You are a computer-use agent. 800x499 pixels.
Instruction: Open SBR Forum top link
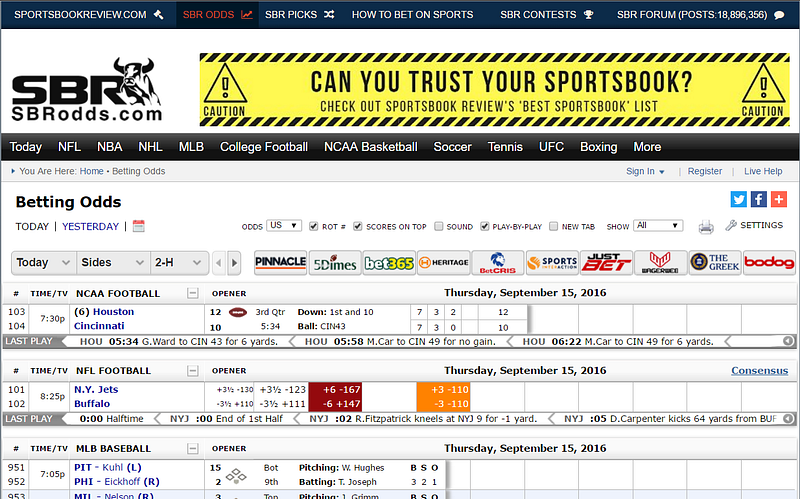700,15
